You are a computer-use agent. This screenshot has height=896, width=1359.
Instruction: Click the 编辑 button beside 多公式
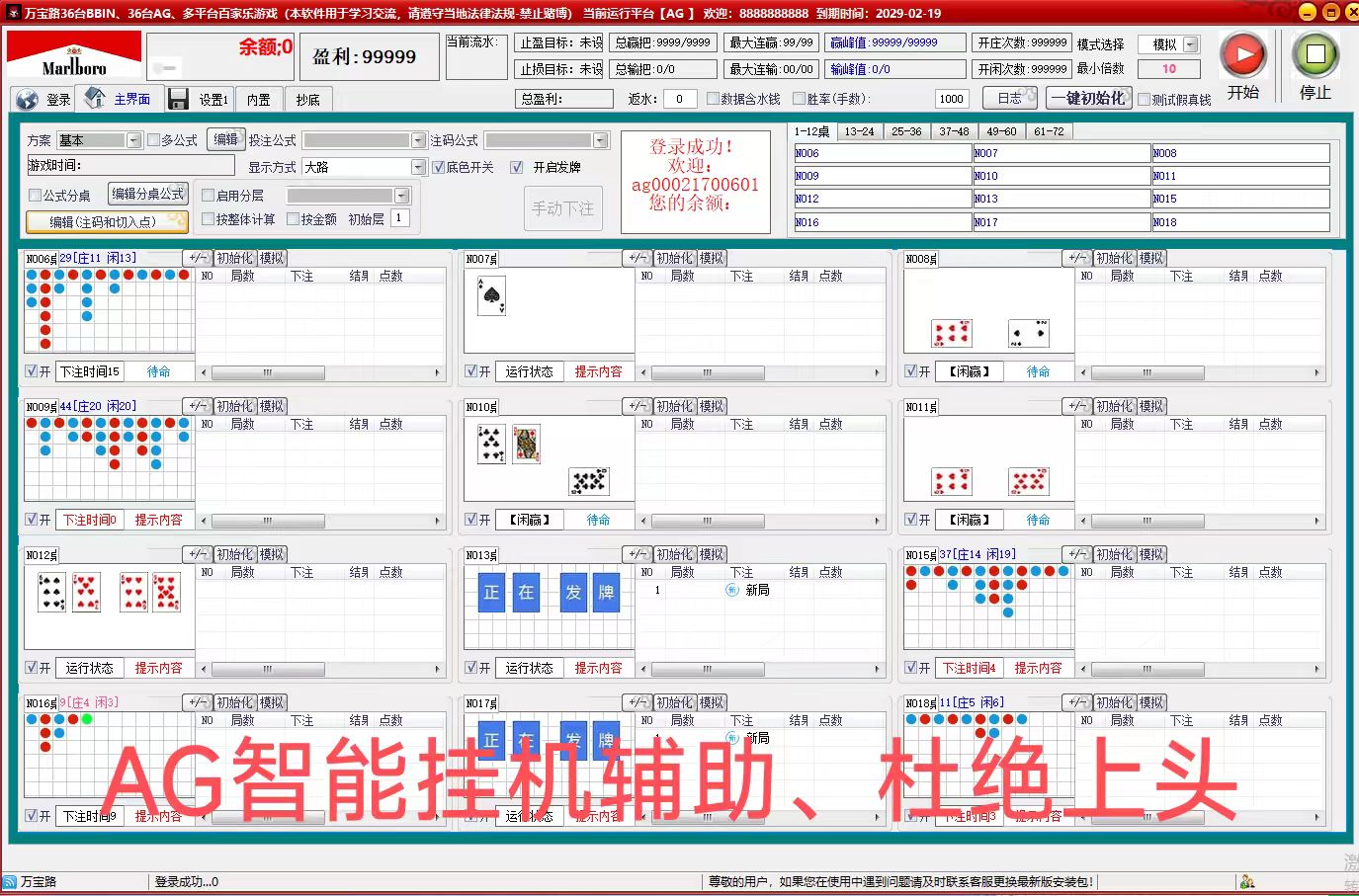226,139
